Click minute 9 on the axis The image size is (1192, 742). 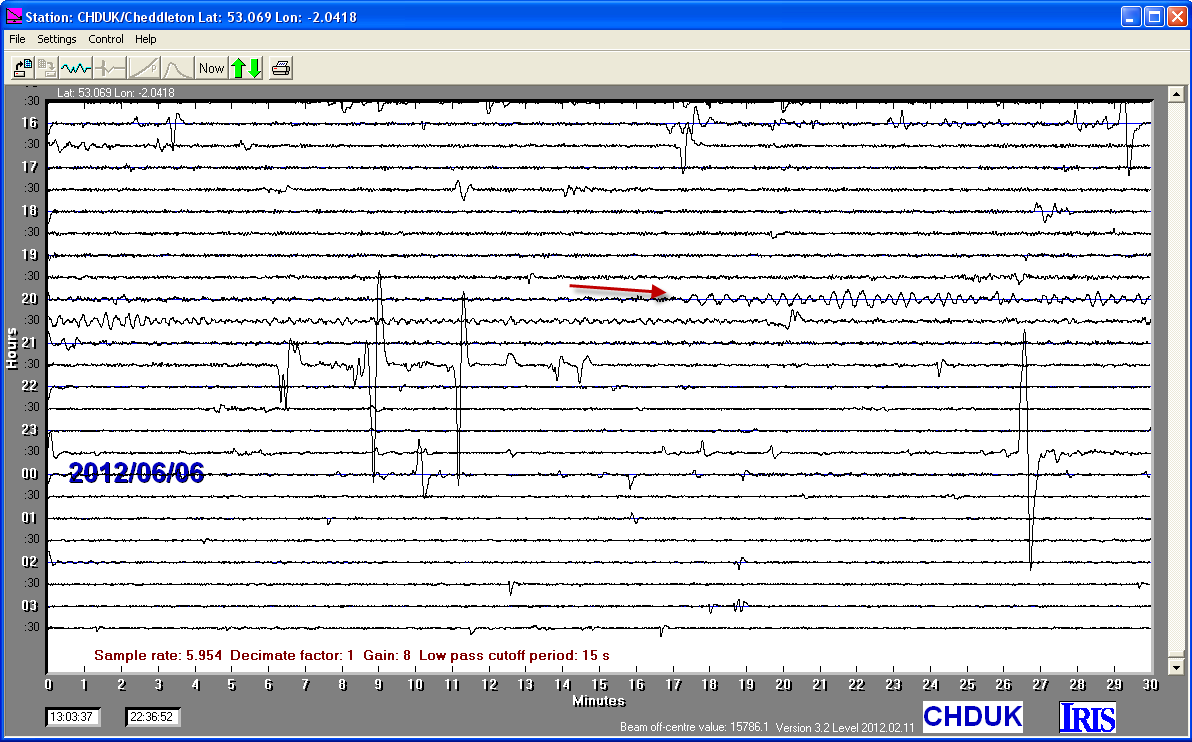coord(379,685)
